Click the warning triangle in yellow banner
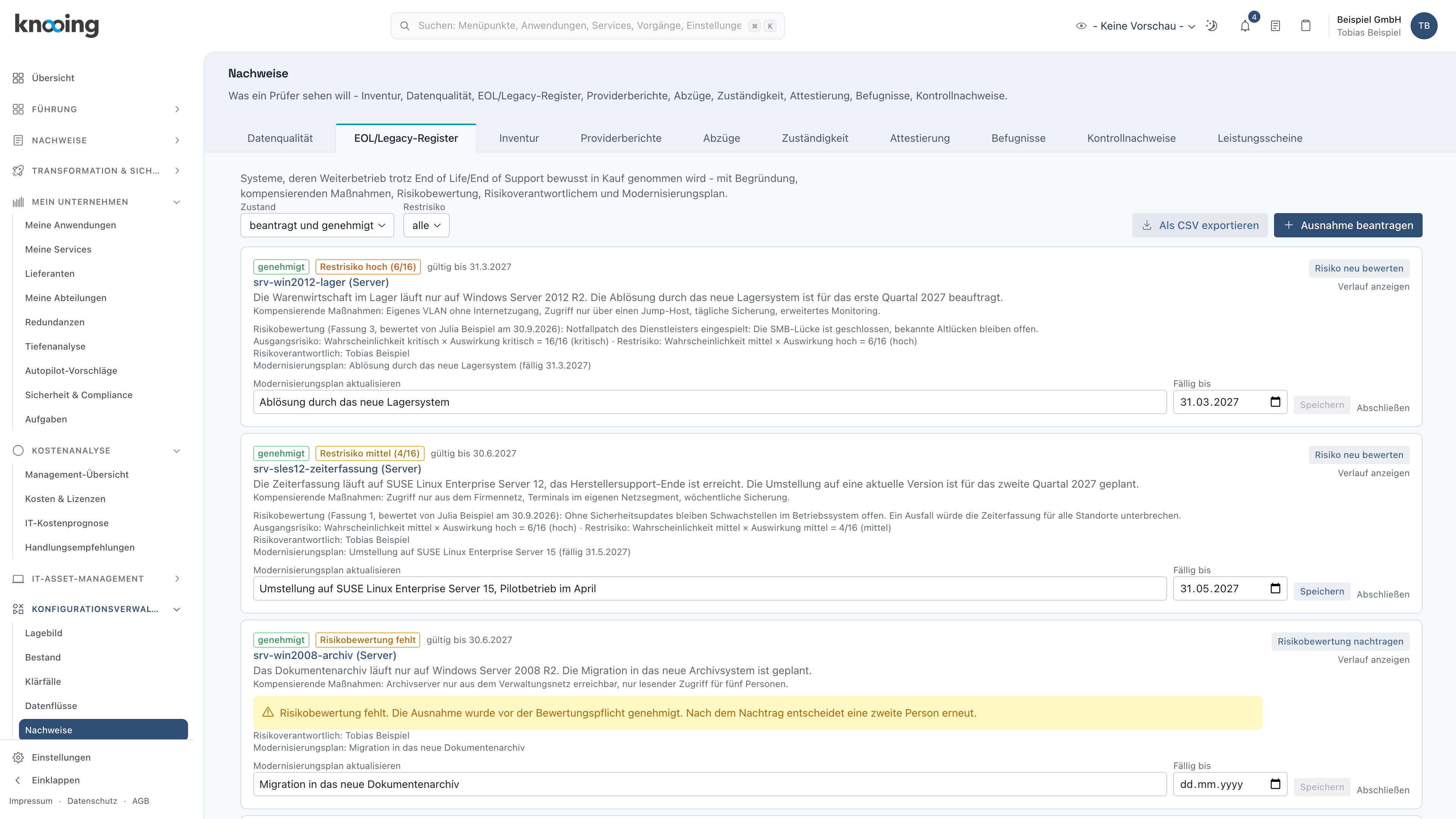 [268, 712]
